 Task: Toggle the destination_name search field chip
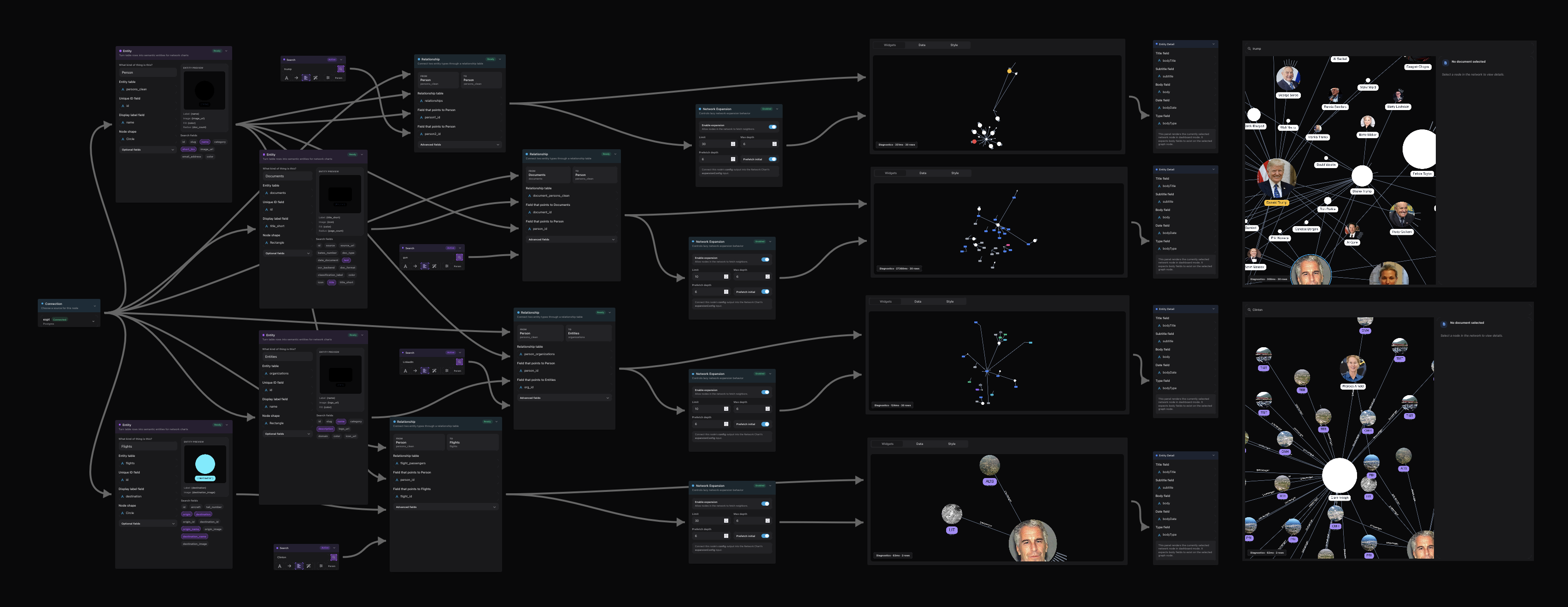pyautogui.click(x=195, y=537)
